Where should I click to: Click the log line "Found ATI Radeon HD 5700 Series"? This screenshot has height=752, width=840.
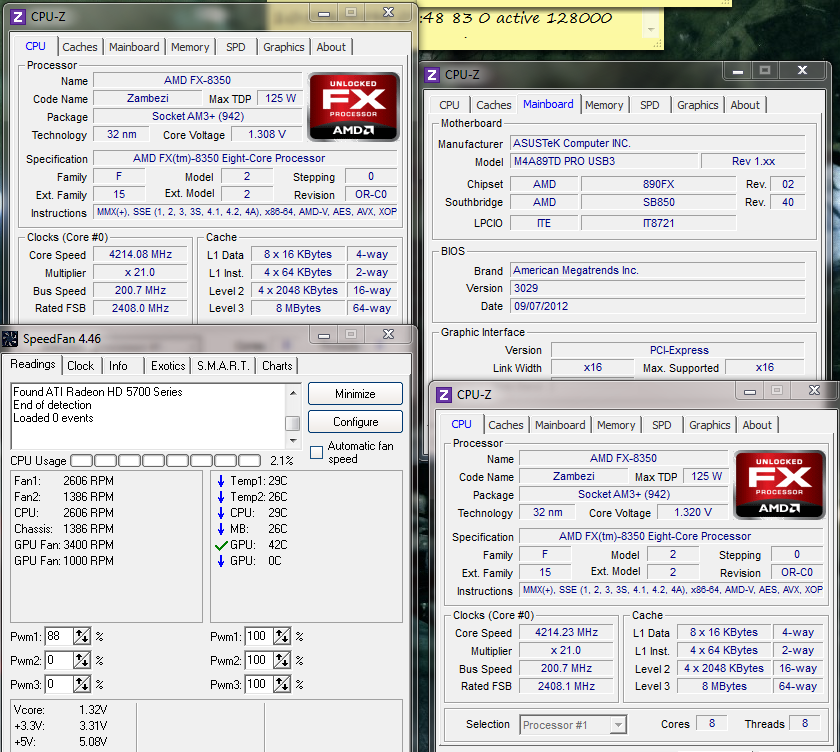point(98,392)
